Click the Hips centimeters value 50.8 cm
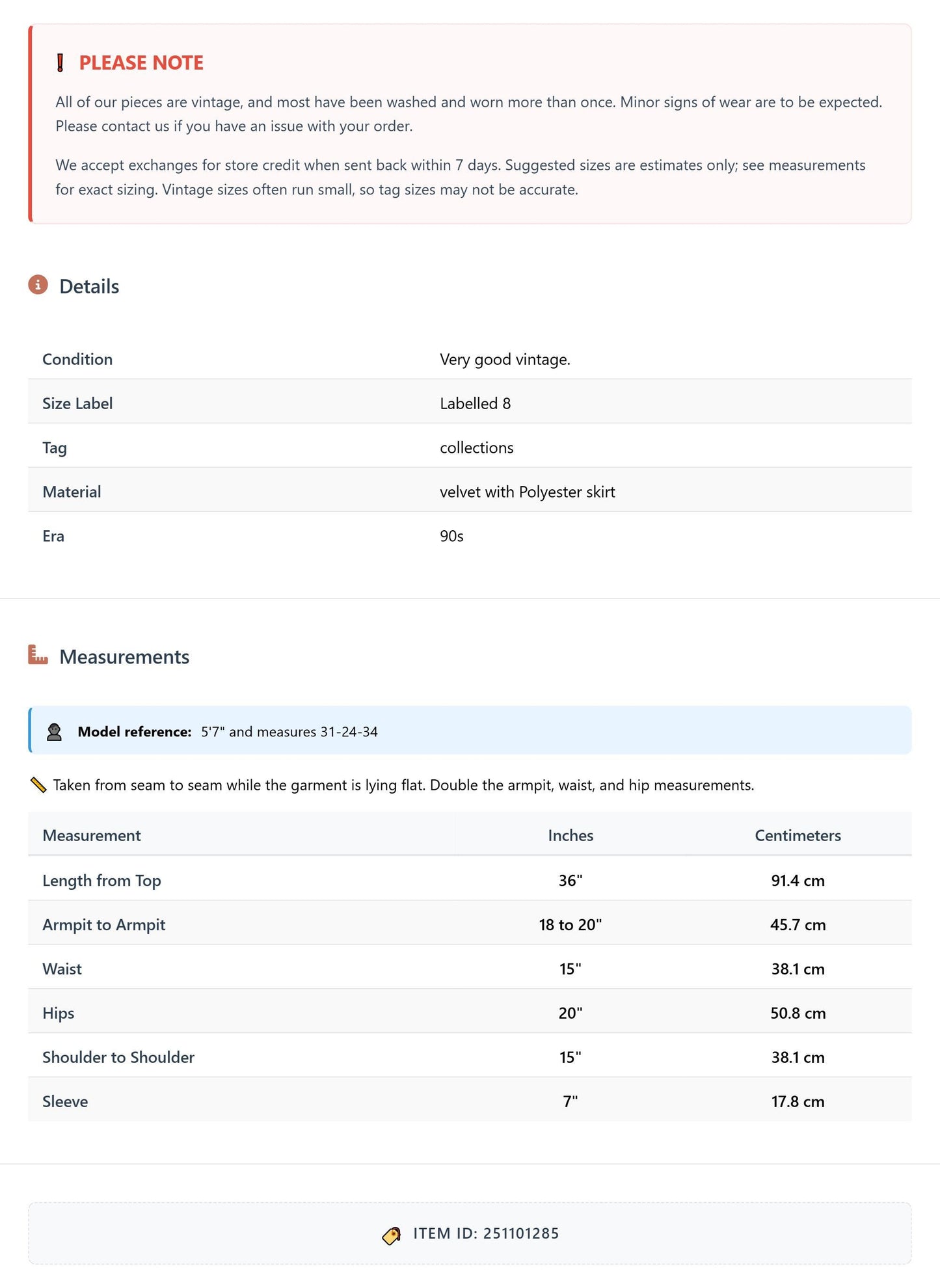The image size is (940, 1288). [x=798, y=1013]
